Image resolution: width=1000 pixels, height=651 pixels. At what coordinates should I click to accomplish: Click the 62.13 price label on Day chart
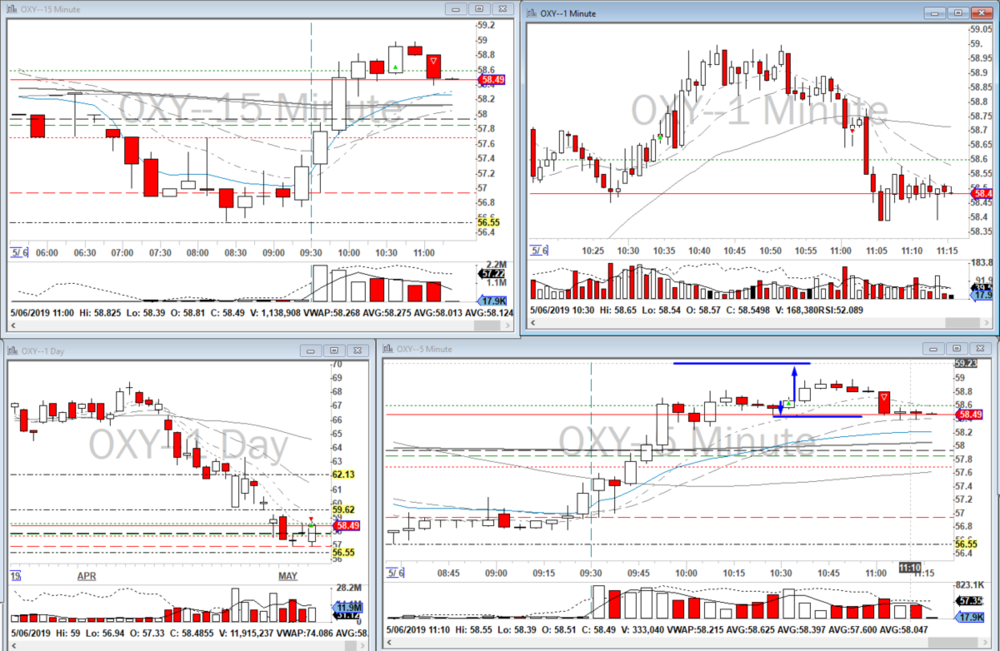point(344,475)
